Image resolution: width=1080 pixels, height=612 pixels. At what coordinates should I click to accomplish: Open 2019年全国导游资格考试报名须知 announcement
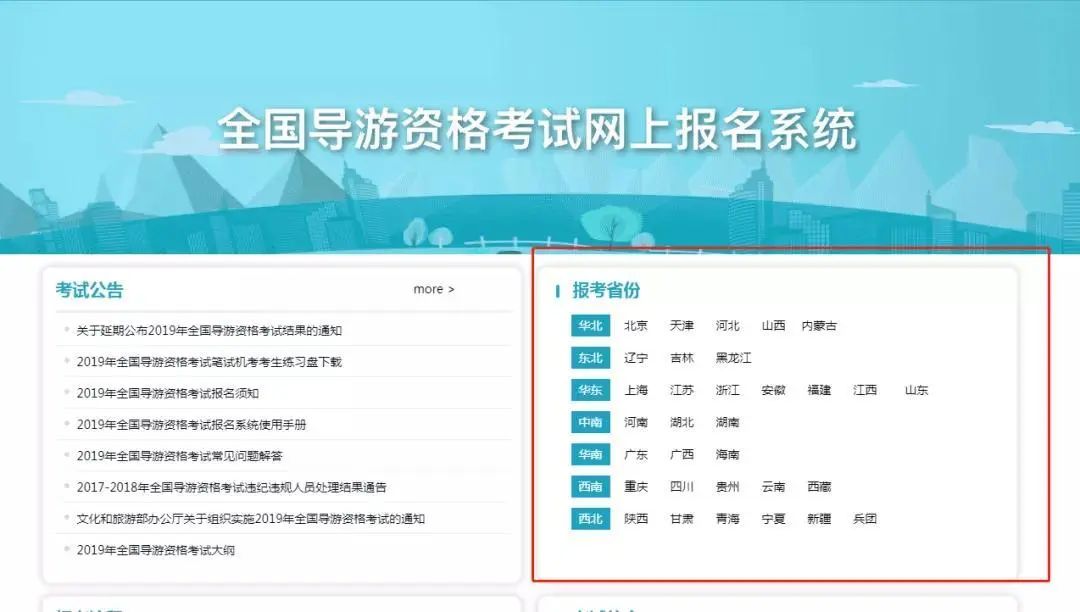pyautogui.click(x=167, y=393)
